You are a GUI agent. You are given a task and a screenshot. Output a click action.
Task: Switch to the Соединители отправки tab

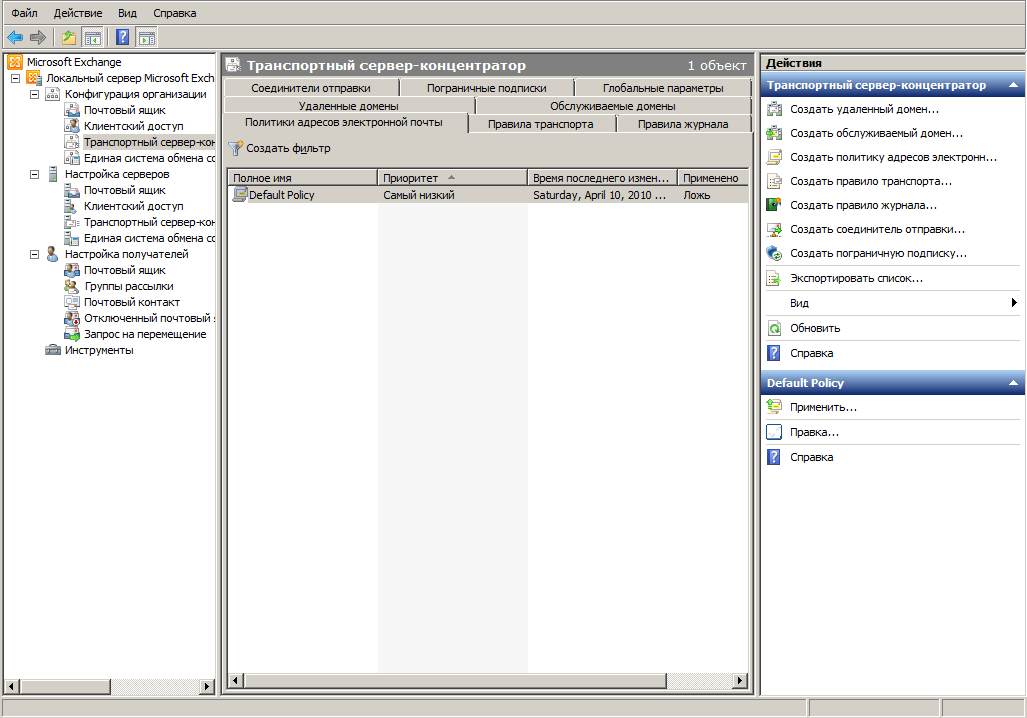pos(311,88)
